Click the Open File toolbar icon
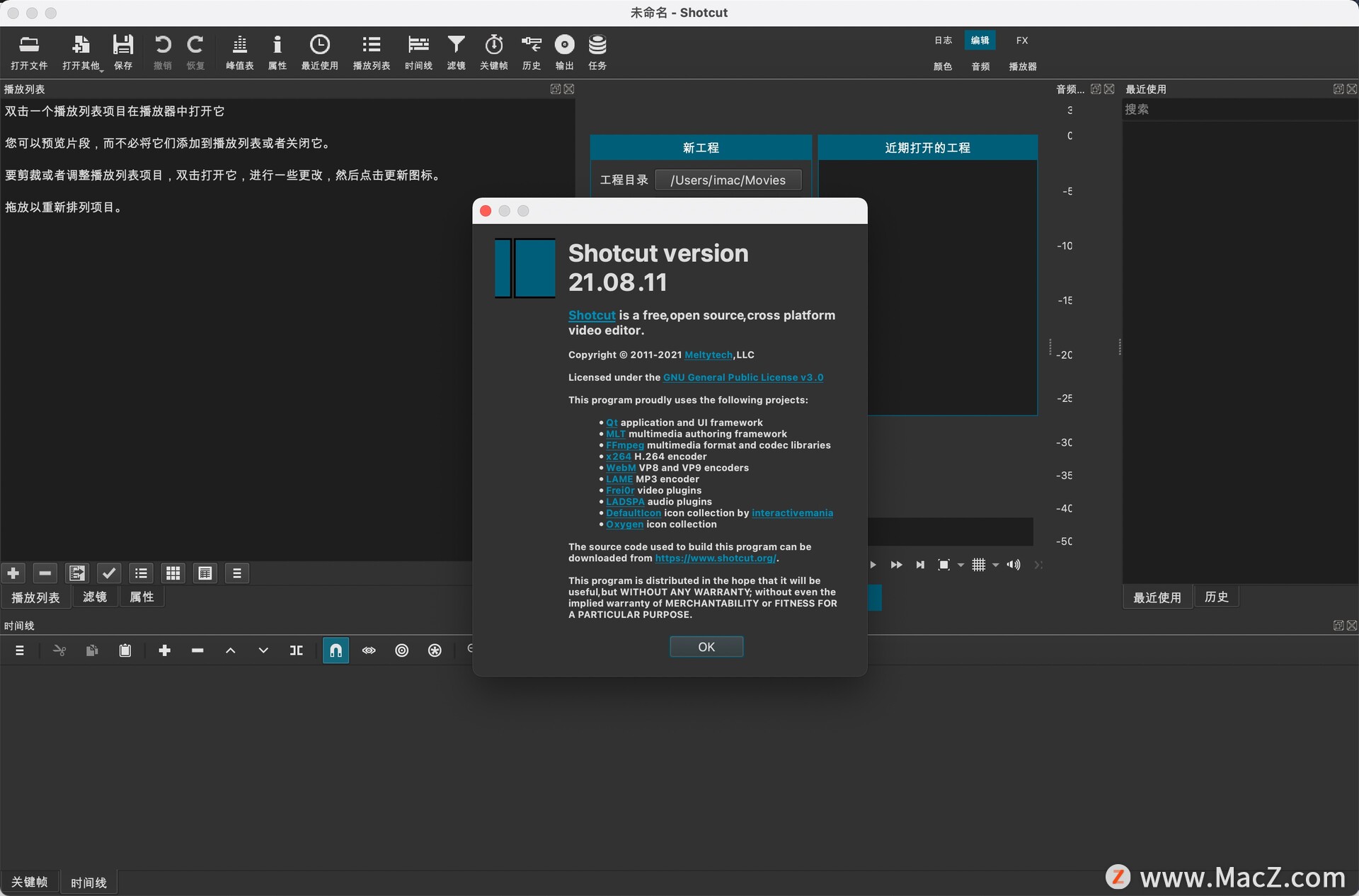Screen dimensions: 1359x896 coord(29,52)
